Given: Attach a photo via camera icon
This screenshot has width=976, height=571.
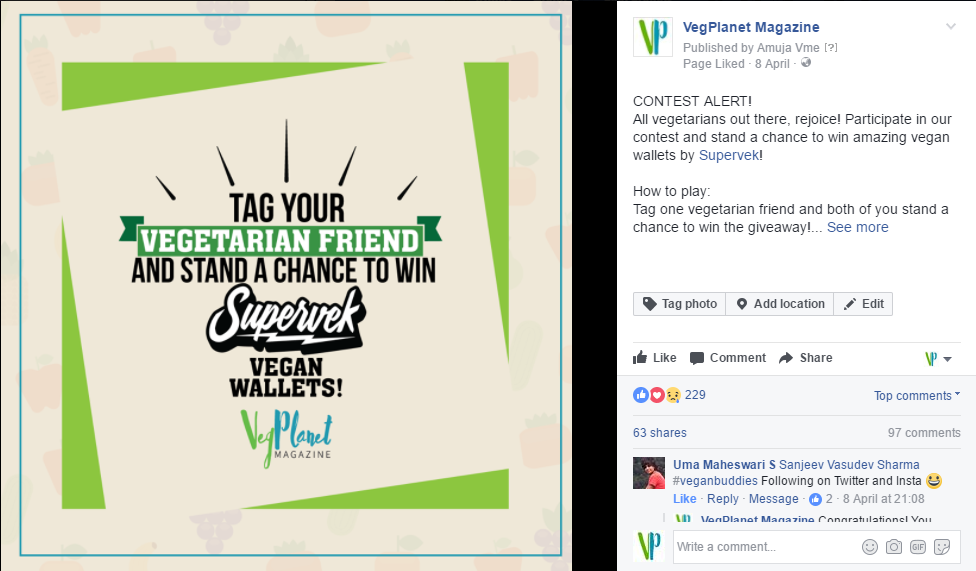Looking at the screenshot, I should [x=894, y=547].
